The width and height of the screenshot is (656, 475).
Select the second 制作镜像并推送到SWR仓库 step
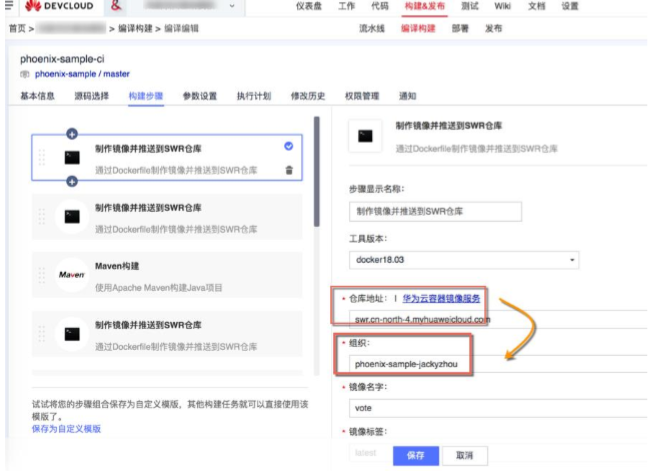pos(167,217)
